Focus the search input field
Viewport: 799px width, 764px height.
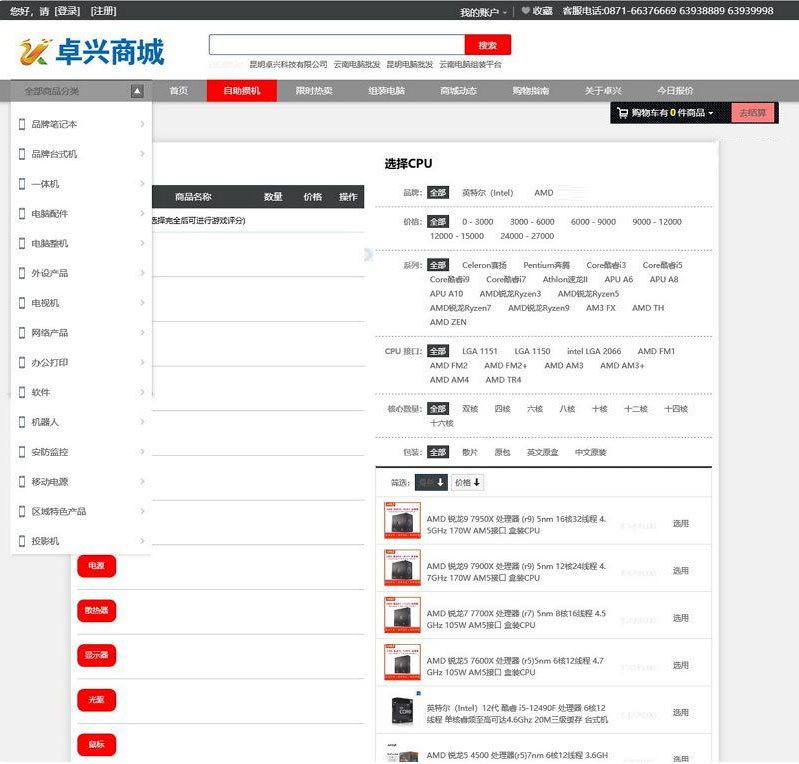click(x=337, y=45)
